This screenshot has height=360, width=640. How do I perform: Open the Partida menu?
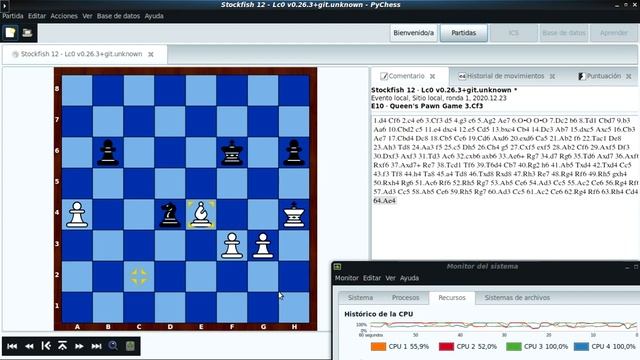[x=13, y=16]
